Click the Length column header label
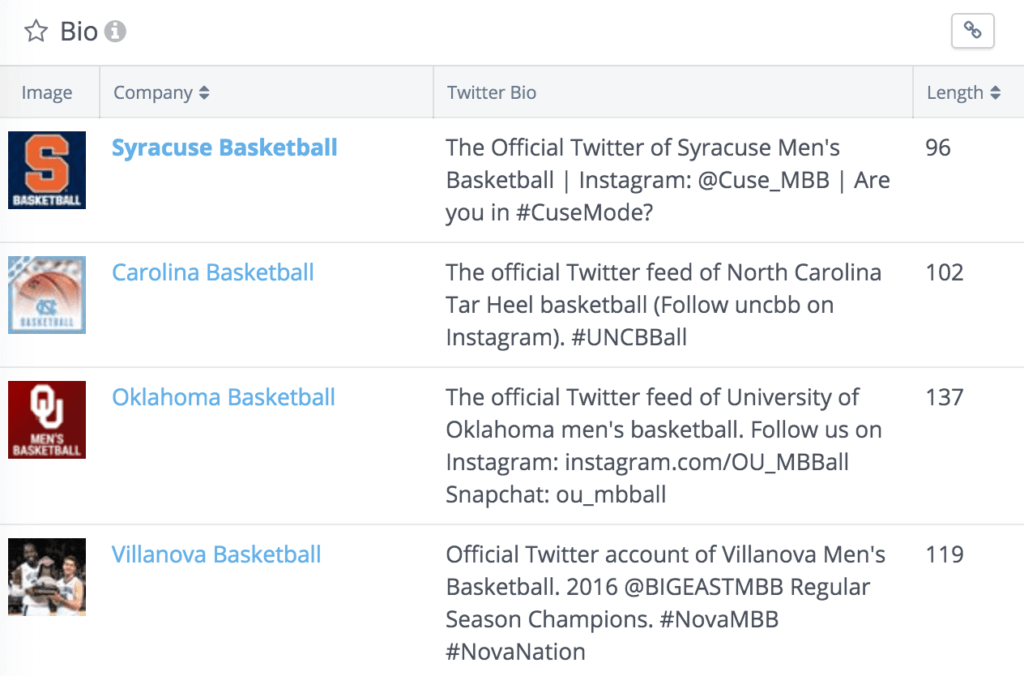 click(955, 93)
